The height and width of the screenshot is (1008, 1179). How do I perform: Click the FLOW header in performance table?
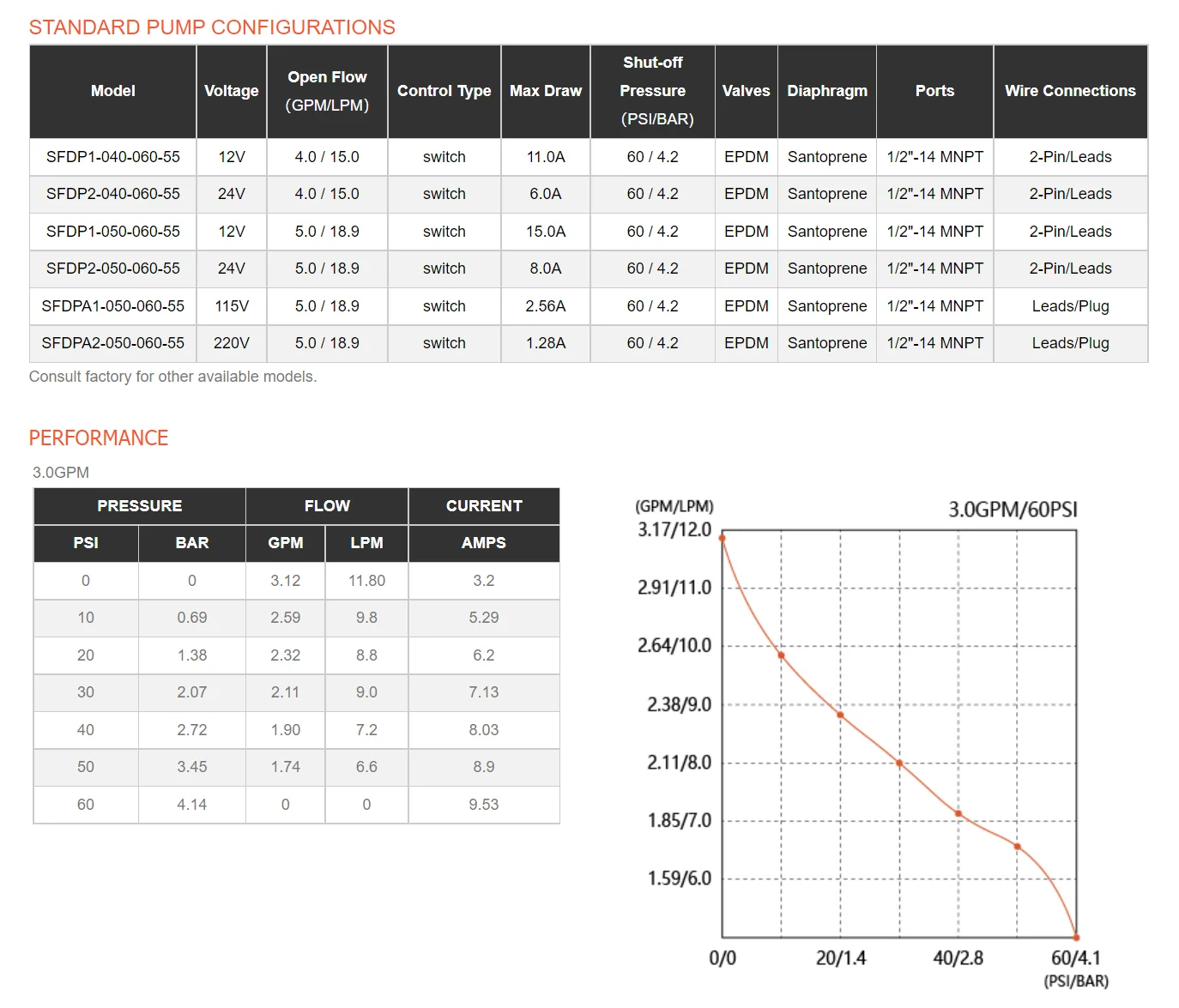[x=327, y=506]
